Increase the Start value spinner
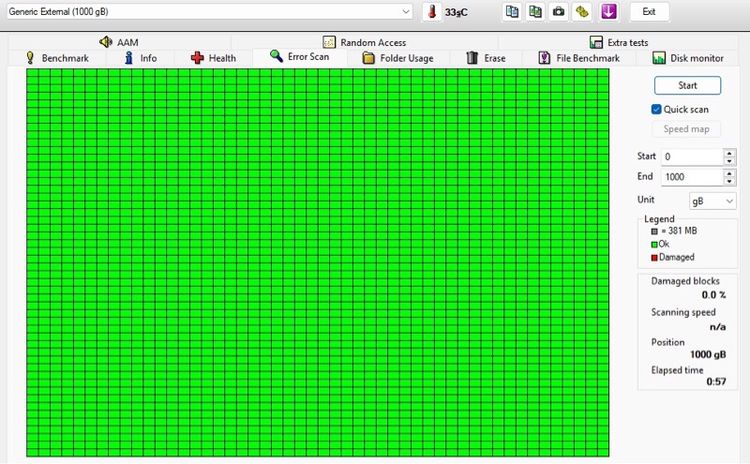The width and height of the screenshot is (750, 464). [x=729, y=153]
